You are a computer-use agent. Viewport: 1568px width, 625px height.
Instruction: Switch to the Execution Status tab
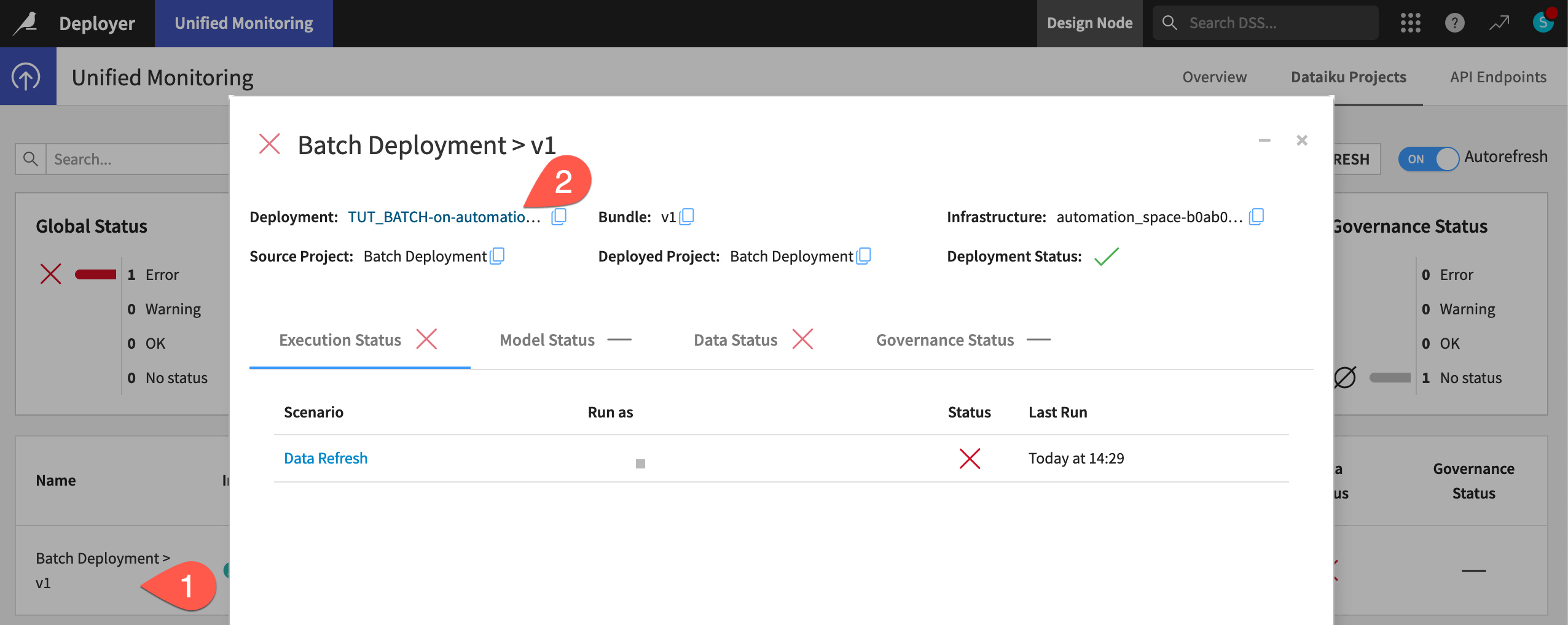click(x=359, y=340)
